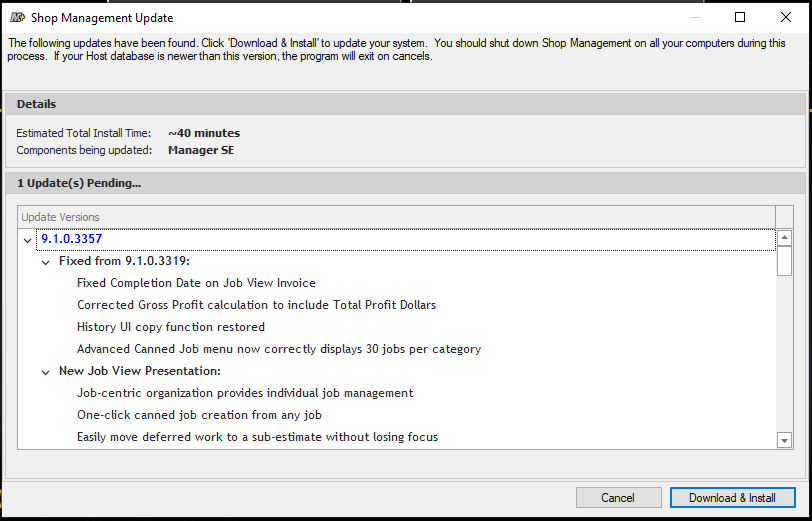
Task: Collapse the 'Fixed from 9.1.0.3319' section
Action: point(46,263)
